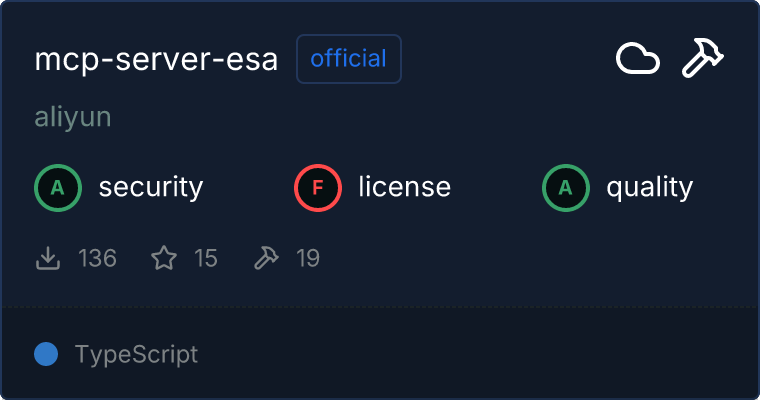Click the blue TypeScript language dot
The width and height of the screenshot is (760, 400).
(x=45, y=354)
